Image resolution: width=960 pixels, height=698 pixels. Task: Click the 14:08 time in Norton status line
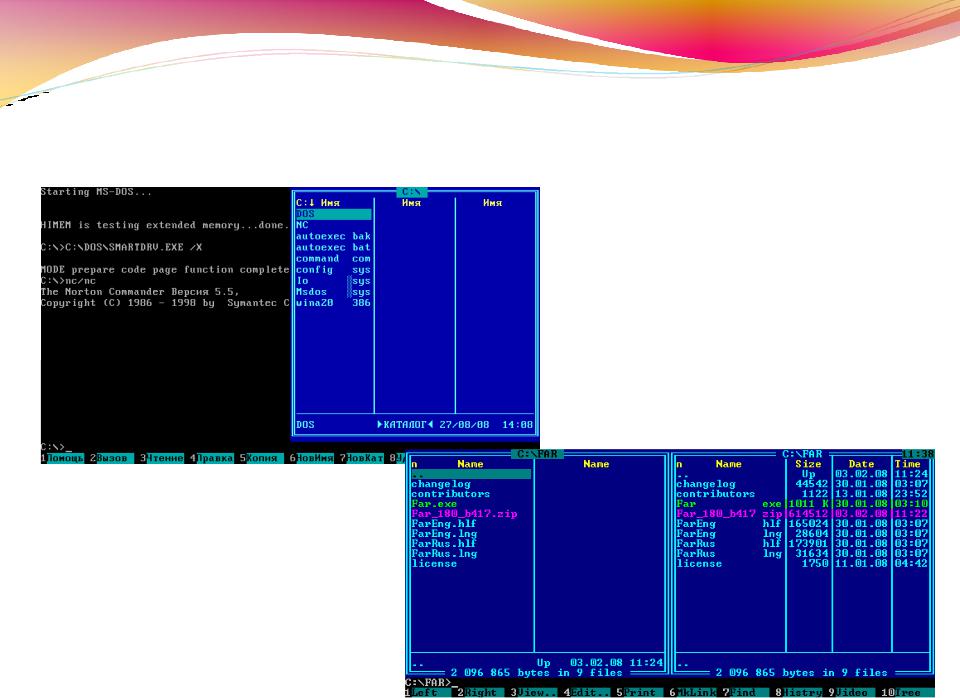517,424
